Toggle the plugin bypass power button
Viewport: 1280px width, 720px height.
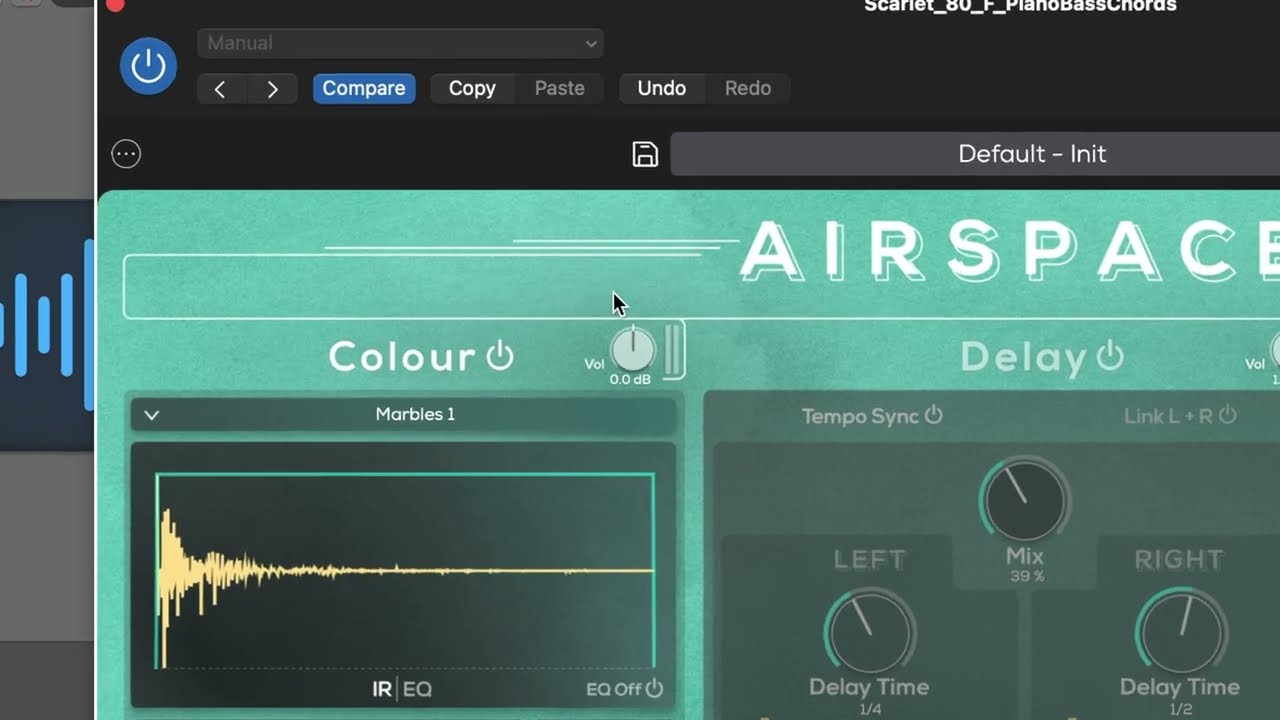148,66
